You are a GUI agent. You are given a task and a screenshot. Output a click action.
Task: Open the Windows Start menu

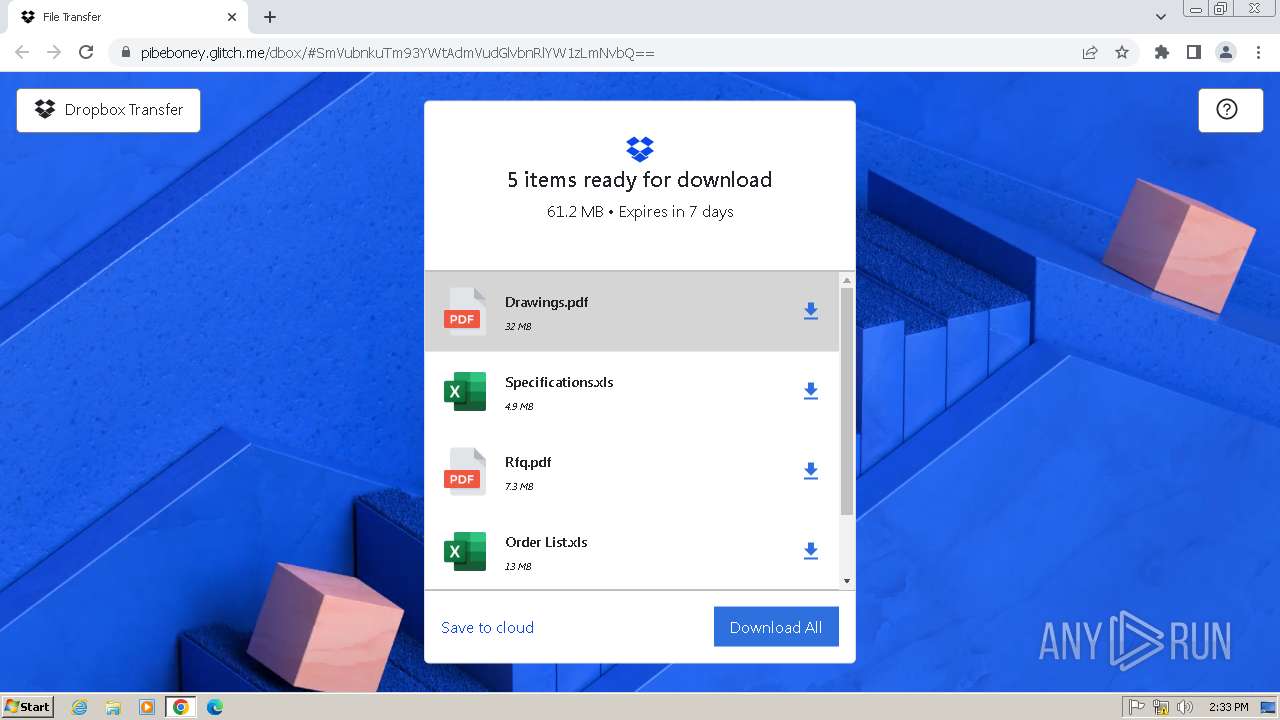(27, 706)
